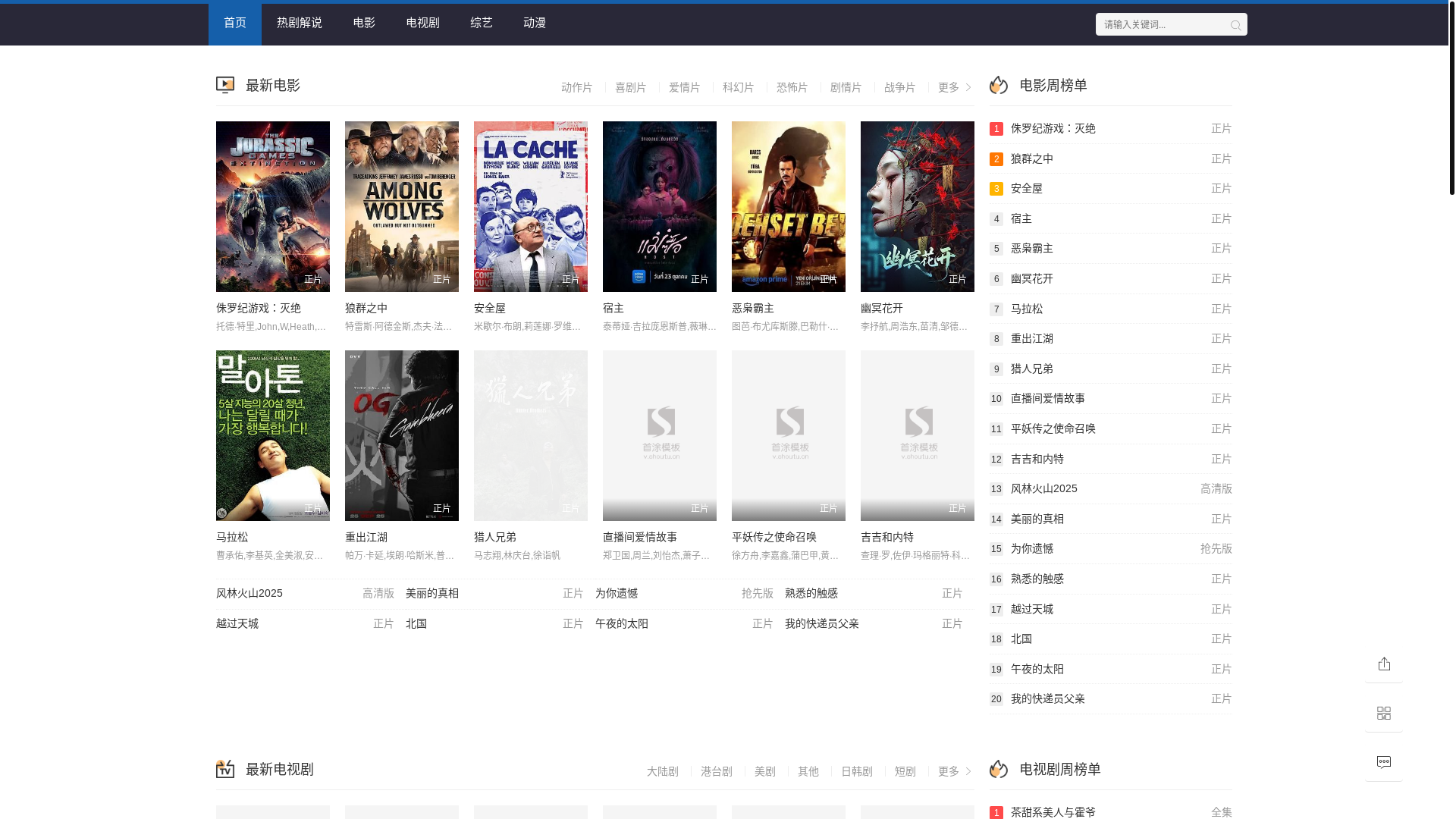Click the 最新电影 section monitor icon
This screenshot has height=819, width=1456.
225,85
